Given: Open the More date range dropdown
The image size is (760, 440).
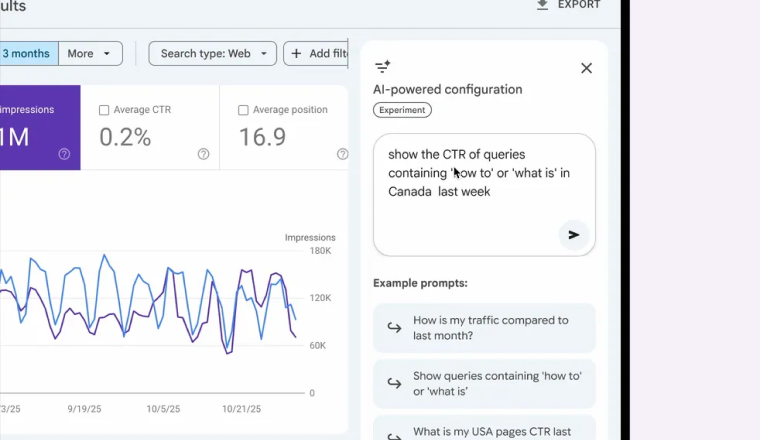Looking at the screenshot, I should 90,53.
